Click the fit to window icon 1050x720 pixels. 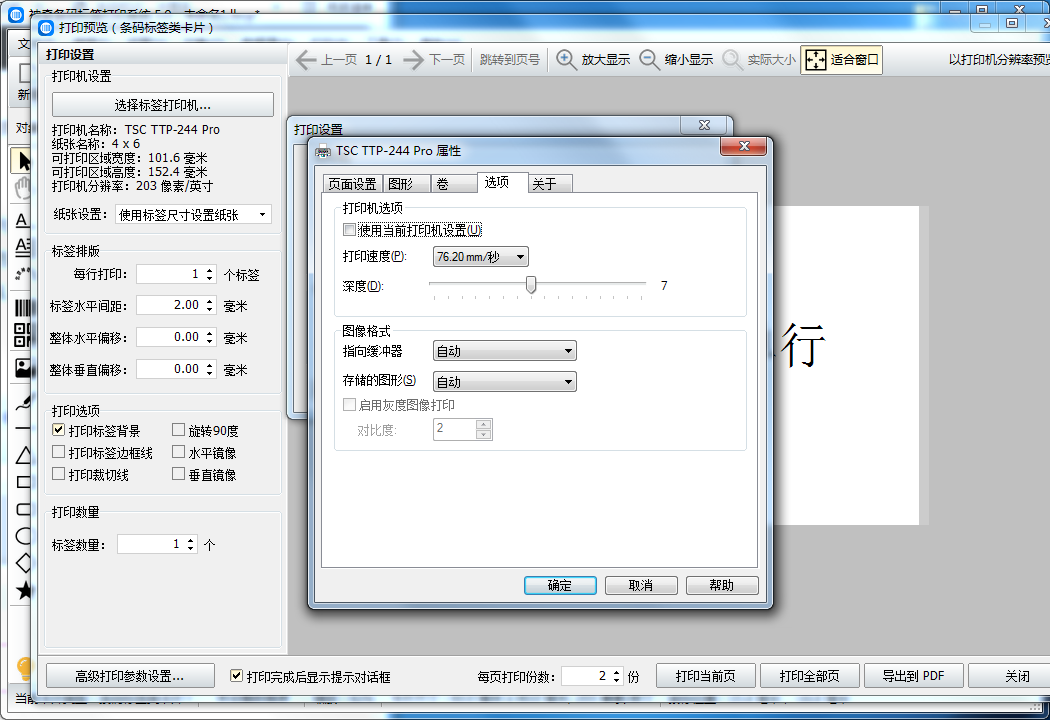click(816, 60)
